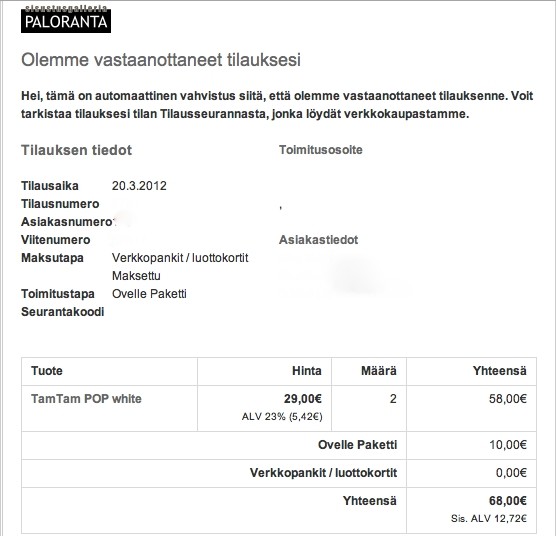556x536 pixels.
Task: Click the Hinta column header
Action: coord(307,371)
